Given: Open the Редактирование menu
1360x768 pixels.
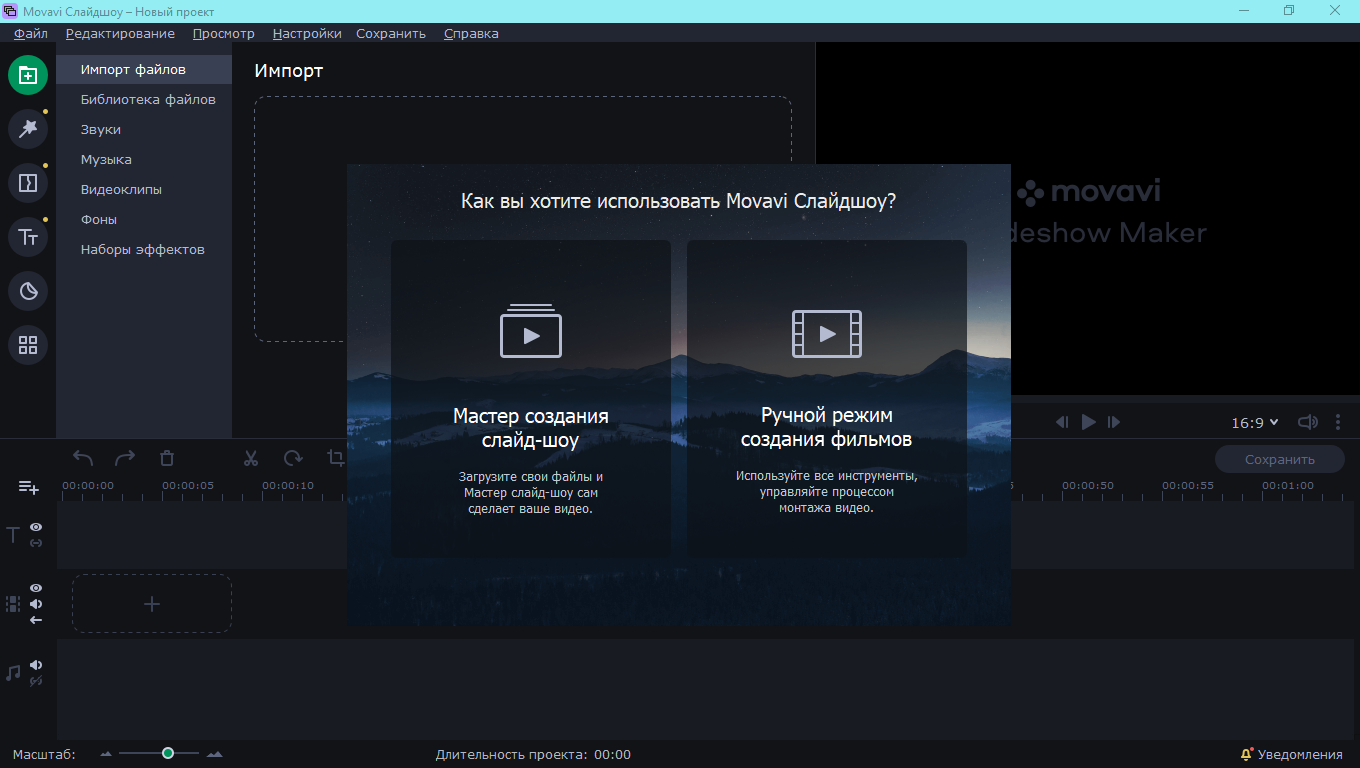Looking at the screenshot, I should click(x=120, y=33).
